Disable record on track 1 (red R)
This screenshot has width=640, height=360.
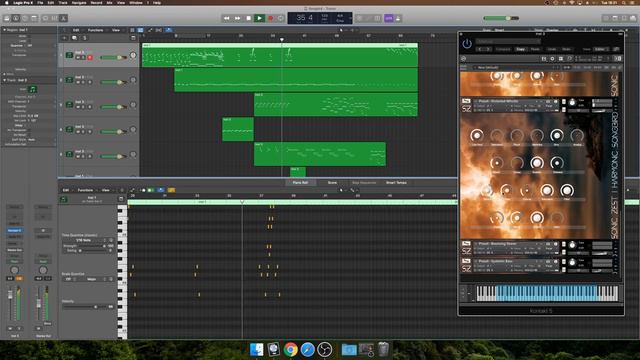tap(90, 58)
